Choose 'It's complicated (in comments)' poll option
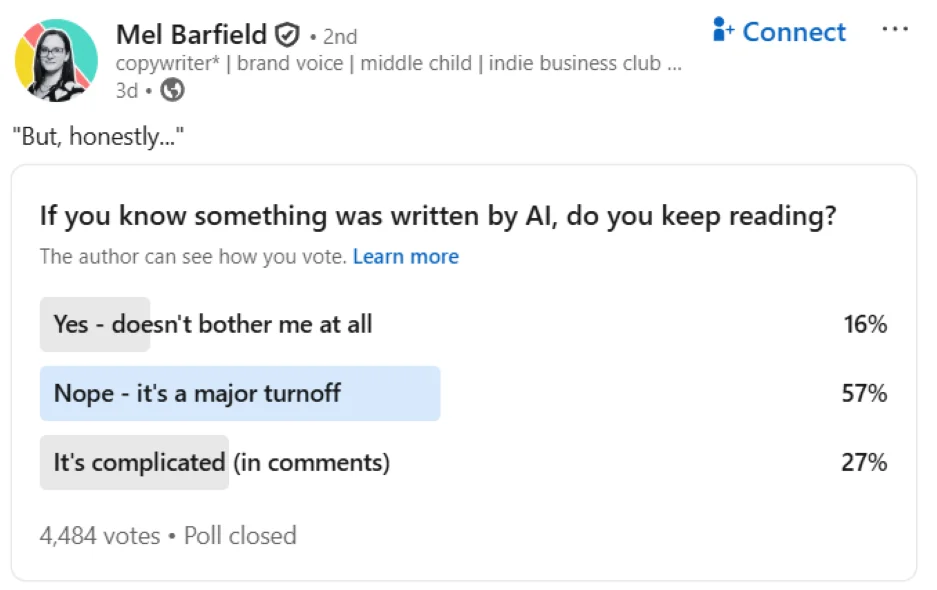937x590 pixels. pyautogui.click(x=220, y=462)
